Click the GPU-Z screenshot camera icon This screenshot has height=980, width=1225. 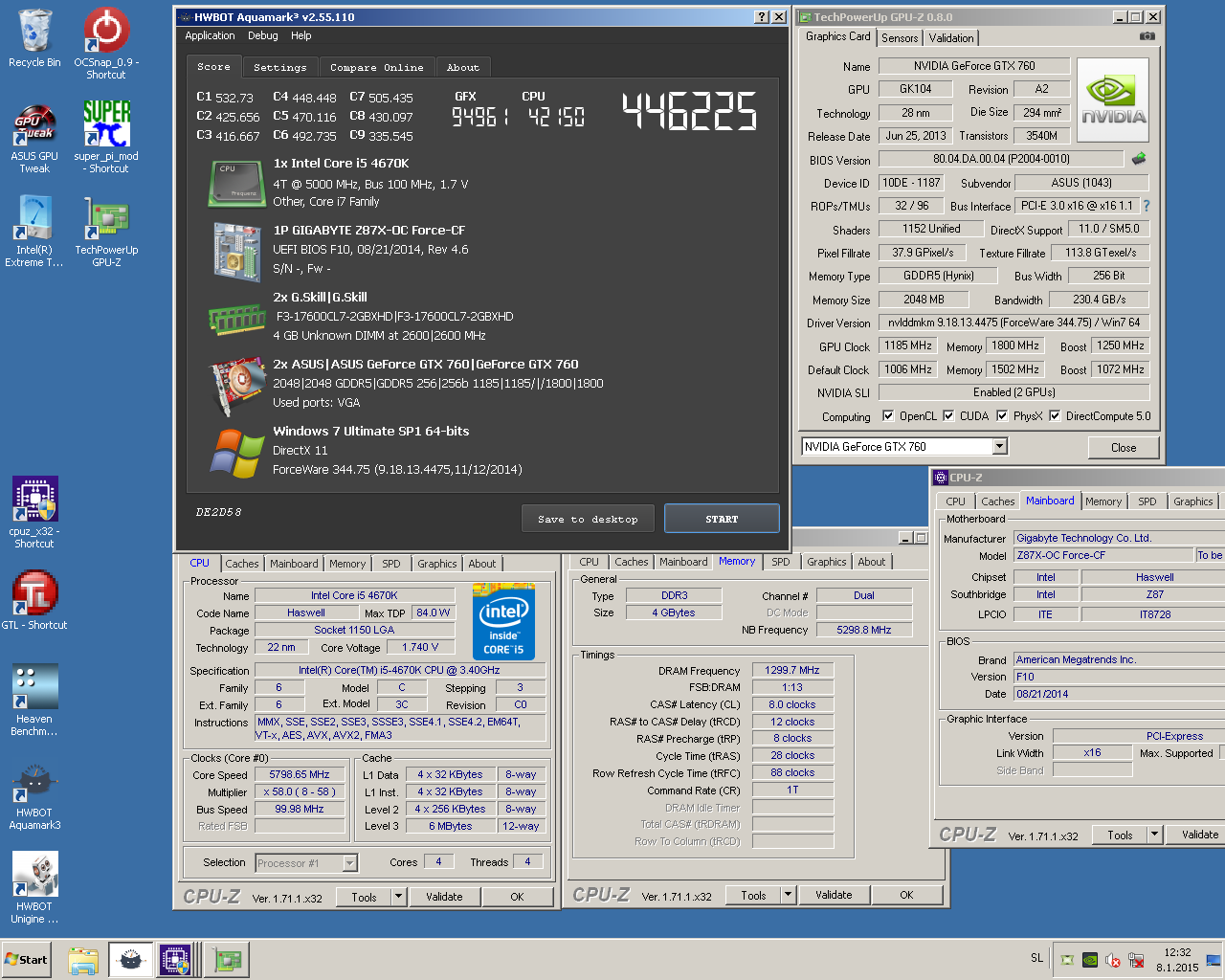click(x=1147, y=36)
